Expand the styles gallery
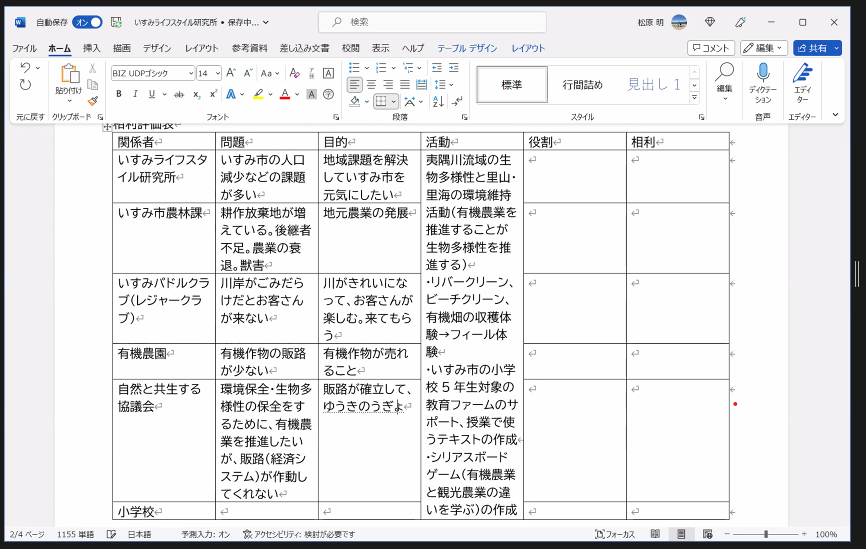This screenshot has height=549, width=866. coord(694,98)
